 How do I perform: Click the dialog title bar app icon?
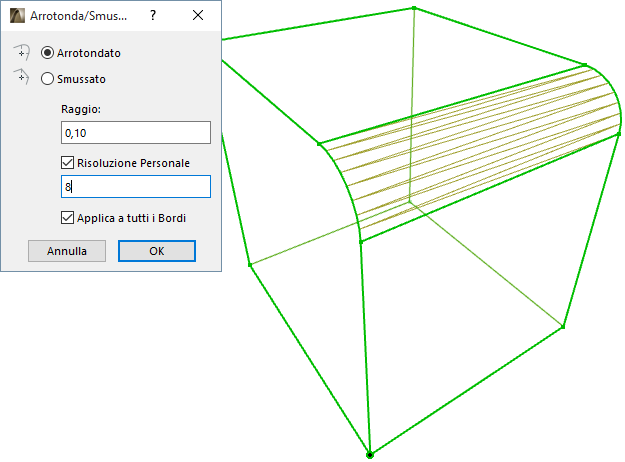[17, 16]
